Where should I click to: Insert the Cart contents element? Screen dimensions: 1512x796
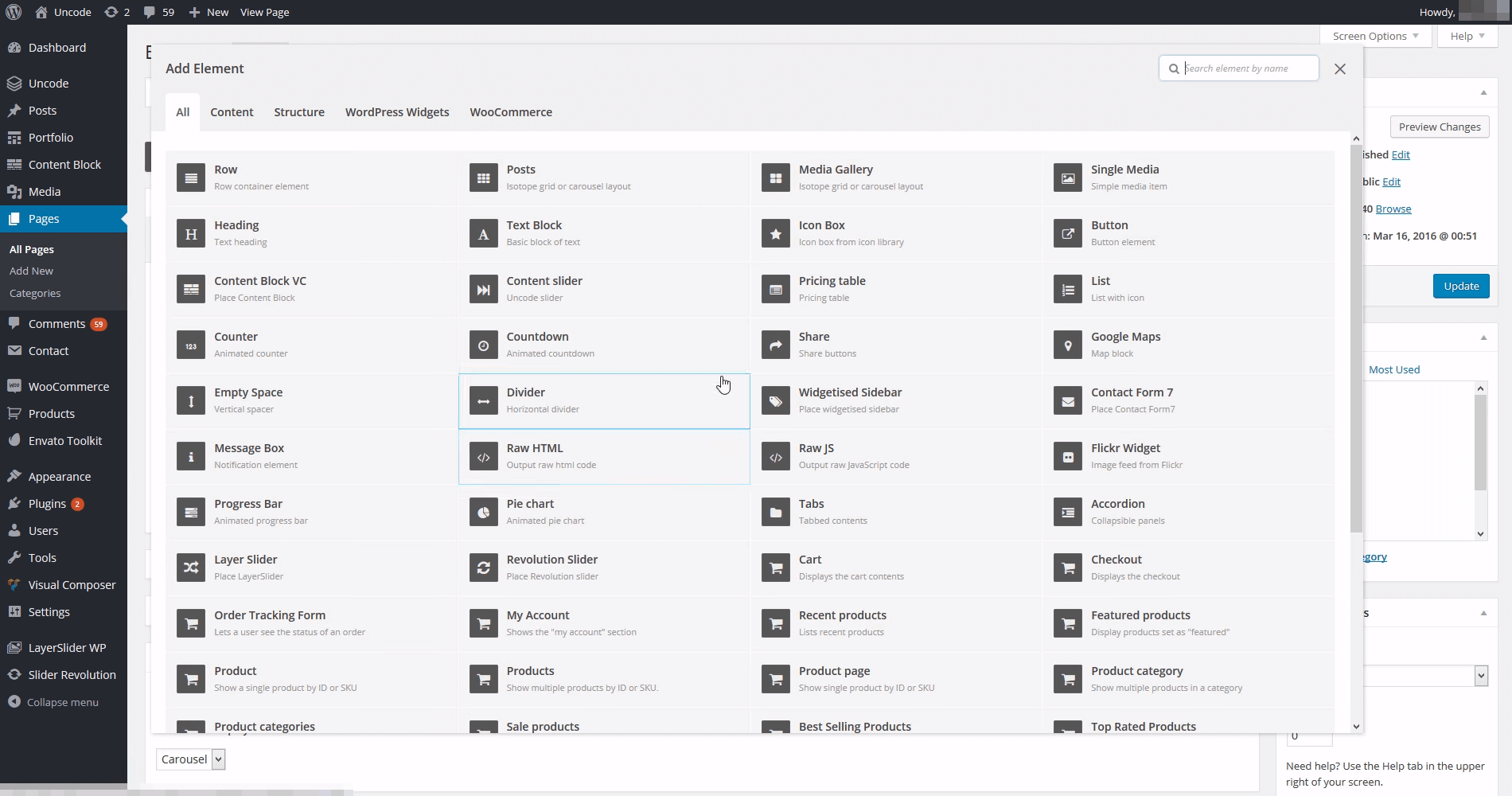click(x=896, y=568)
